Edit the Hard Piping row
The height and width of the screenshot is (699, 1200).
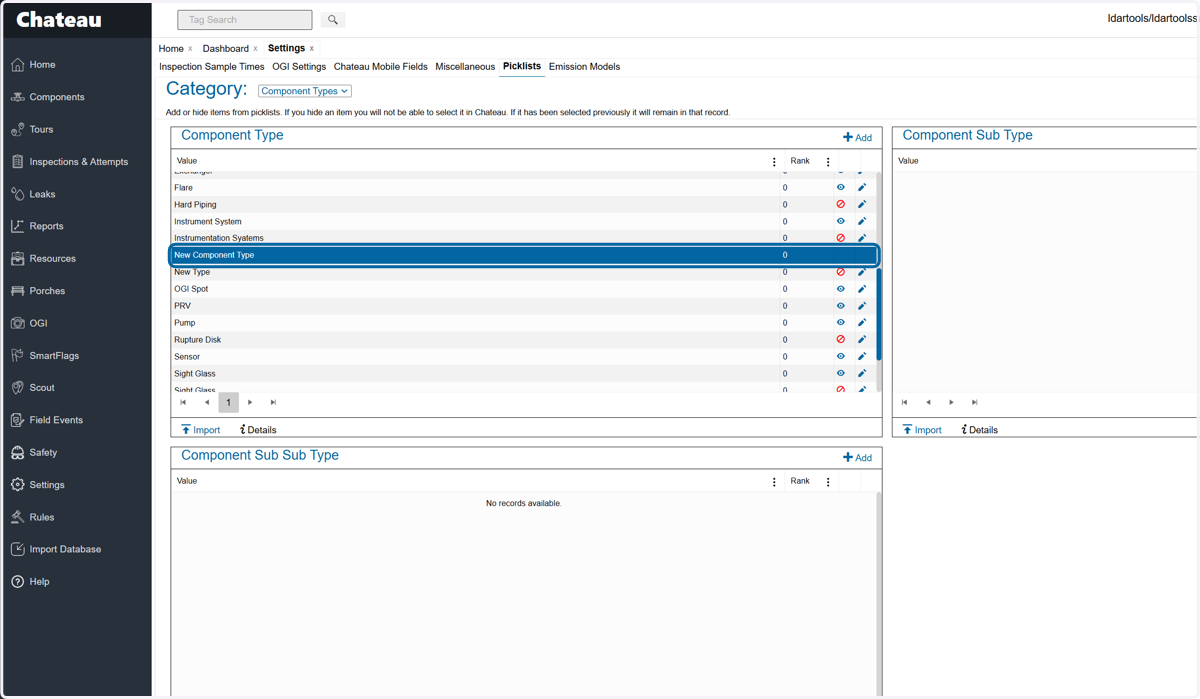tap(862, 204)
